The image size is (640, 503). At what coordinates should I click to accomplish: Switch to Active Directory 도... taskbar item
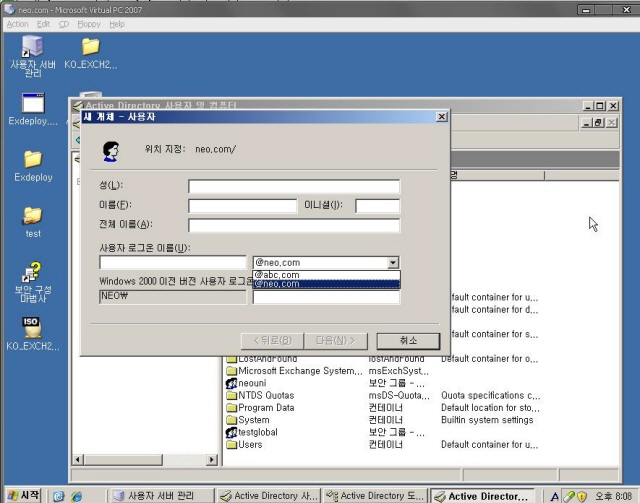[375, 496]
